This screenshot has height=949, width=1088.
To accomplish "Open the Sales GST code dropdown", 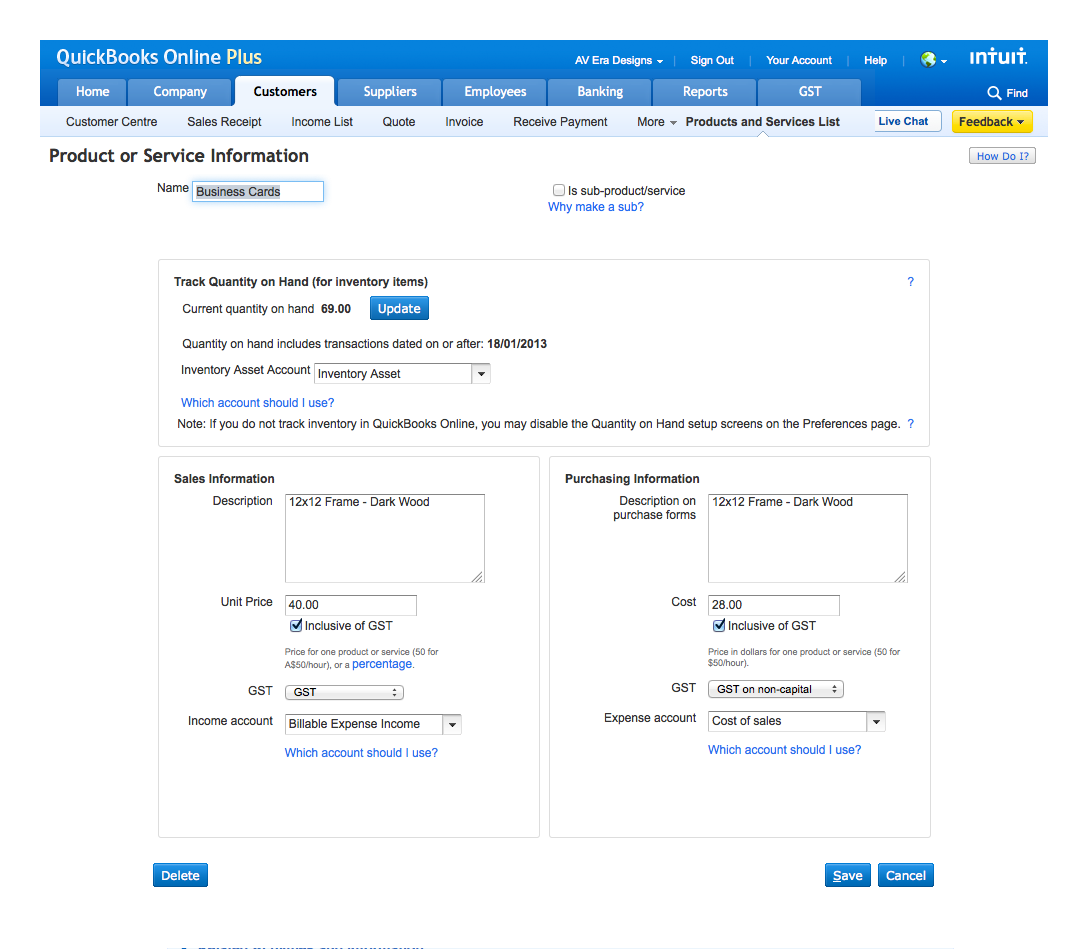I will point(344,692).
